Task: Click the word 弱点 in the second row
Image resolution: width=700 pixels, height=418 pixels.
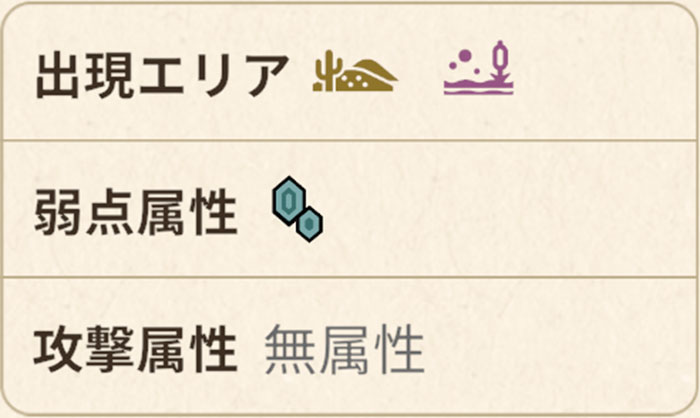Action: [86, 213]
